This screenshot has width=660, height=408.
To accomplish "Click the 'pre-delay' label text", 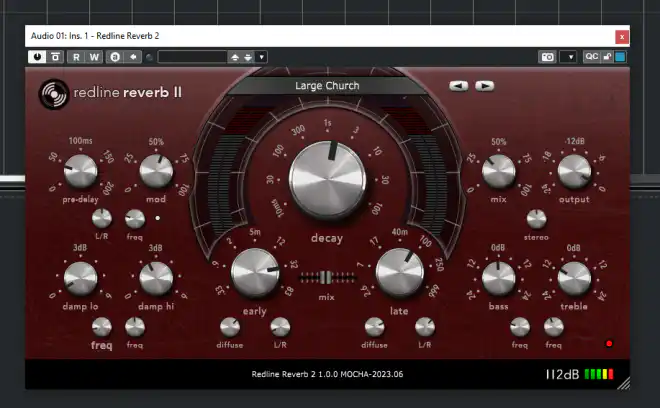I will click(80, 200).
